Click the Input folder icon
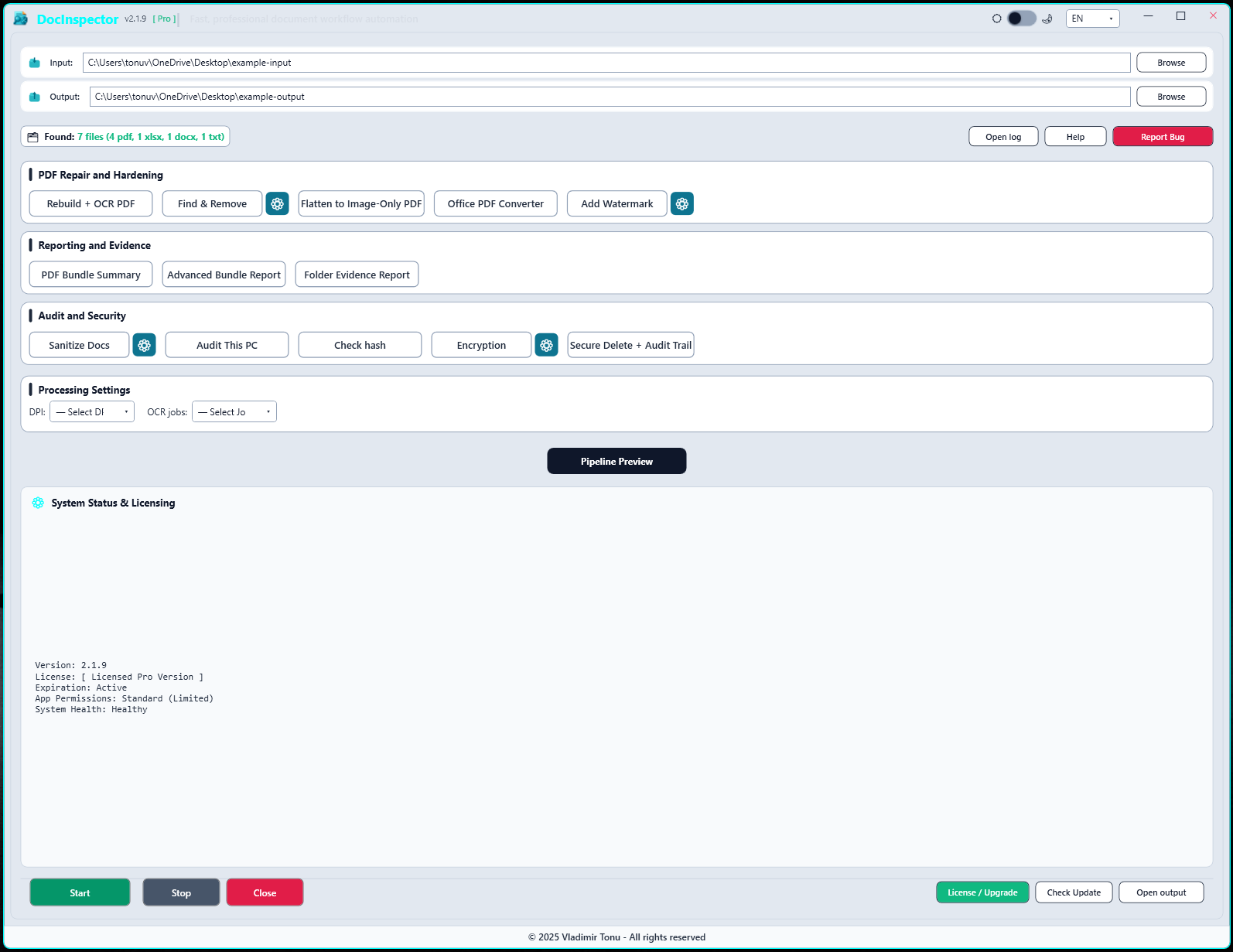The width and height of the screenshot is (1233, 952). click(x=34, y=63)
